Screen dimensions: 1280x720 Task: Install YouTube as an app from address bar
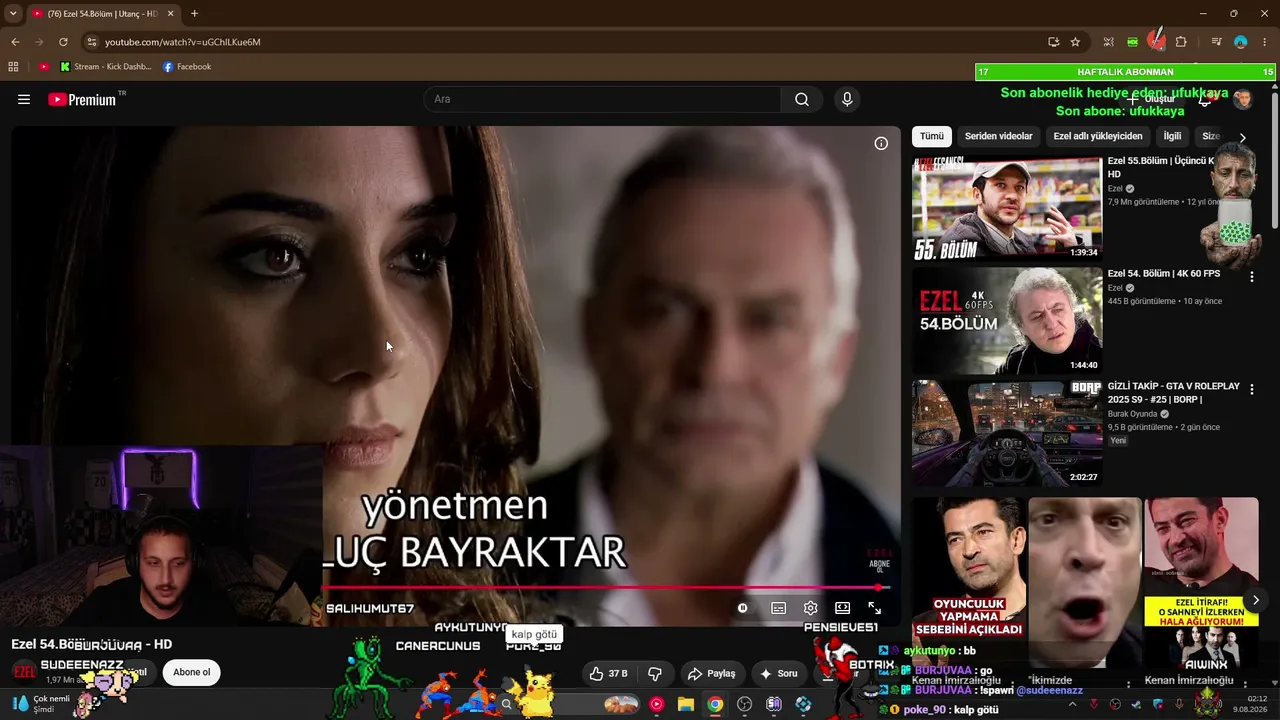[x=1053, y=42]
